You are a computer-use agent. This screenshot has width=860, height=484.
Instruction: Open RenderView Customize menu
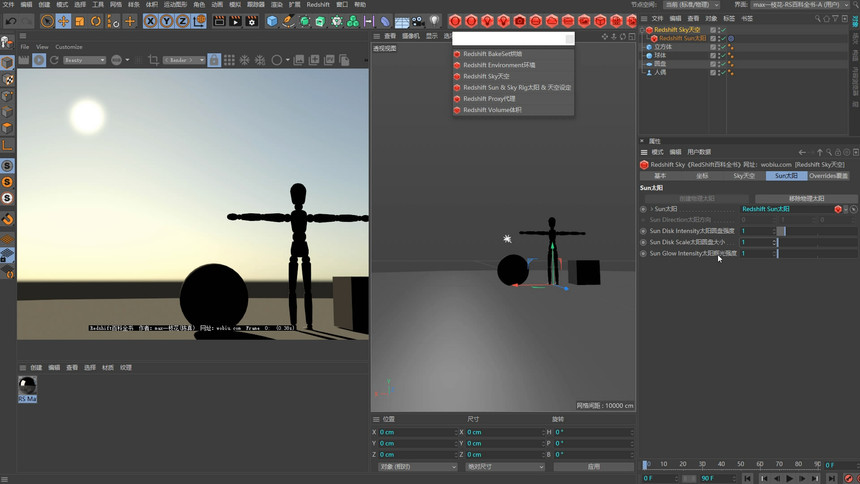click(69, 47)
